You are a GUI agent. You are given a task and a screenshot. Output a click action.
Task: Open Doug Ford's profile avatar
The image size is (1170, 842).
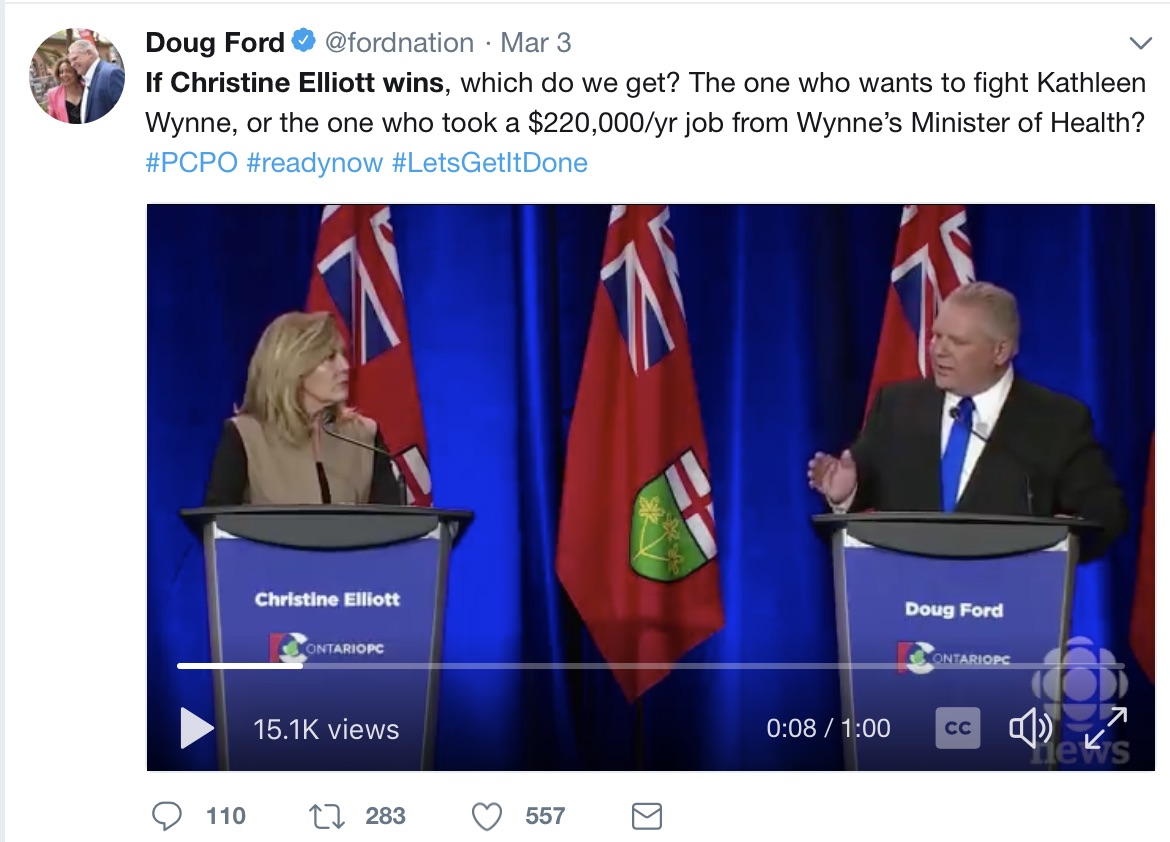(x=77, y=75)
